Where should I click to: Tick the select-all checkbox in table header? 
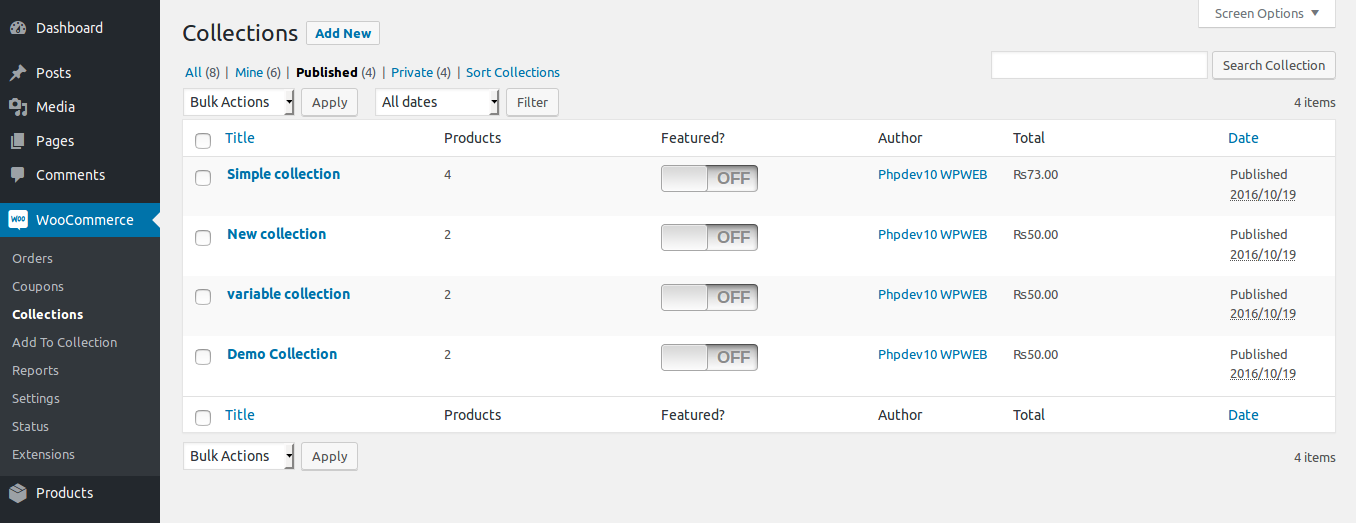pos(203,140)
